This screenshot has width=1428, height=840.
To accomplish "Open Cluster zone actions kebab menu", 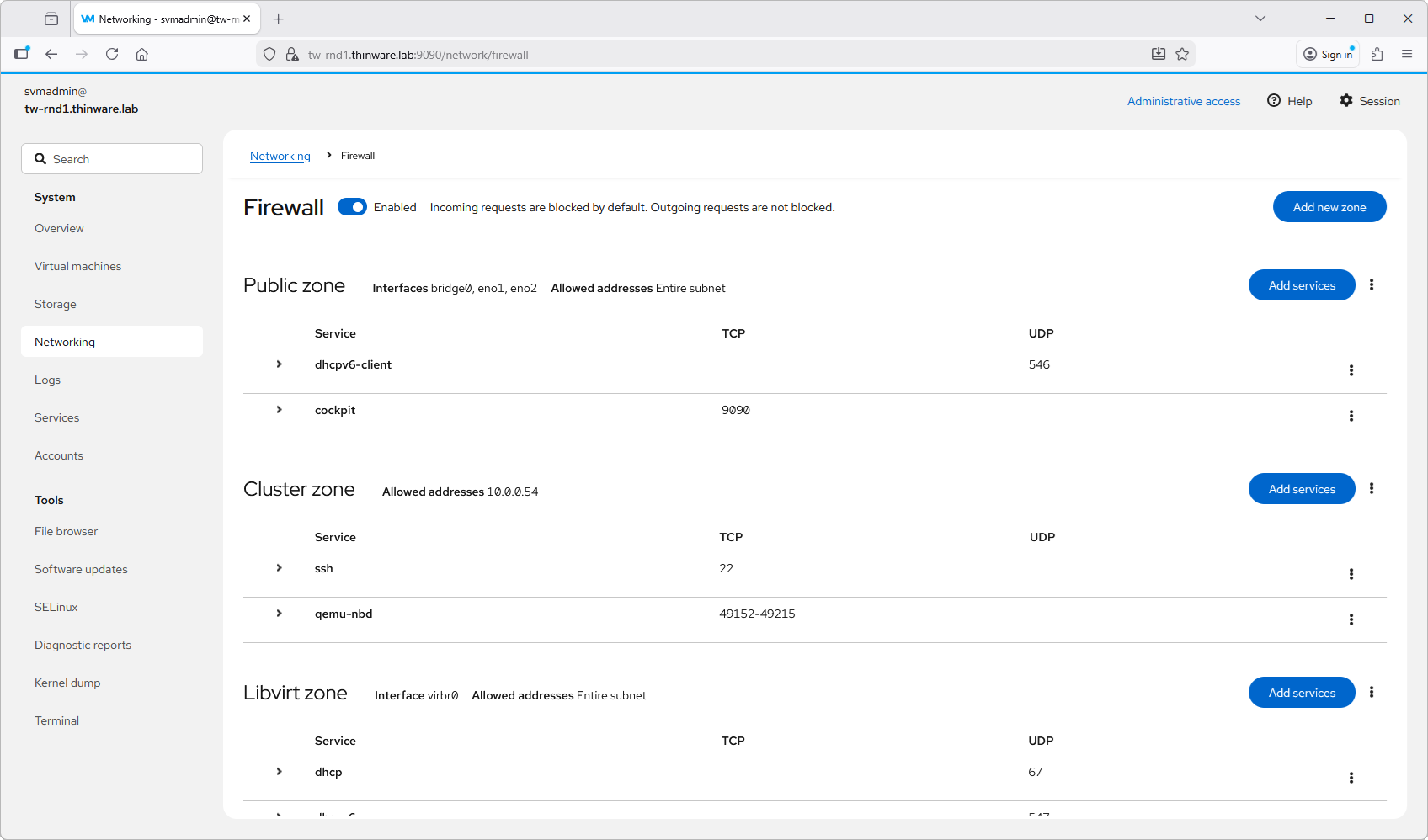I will pos(1372,488).
